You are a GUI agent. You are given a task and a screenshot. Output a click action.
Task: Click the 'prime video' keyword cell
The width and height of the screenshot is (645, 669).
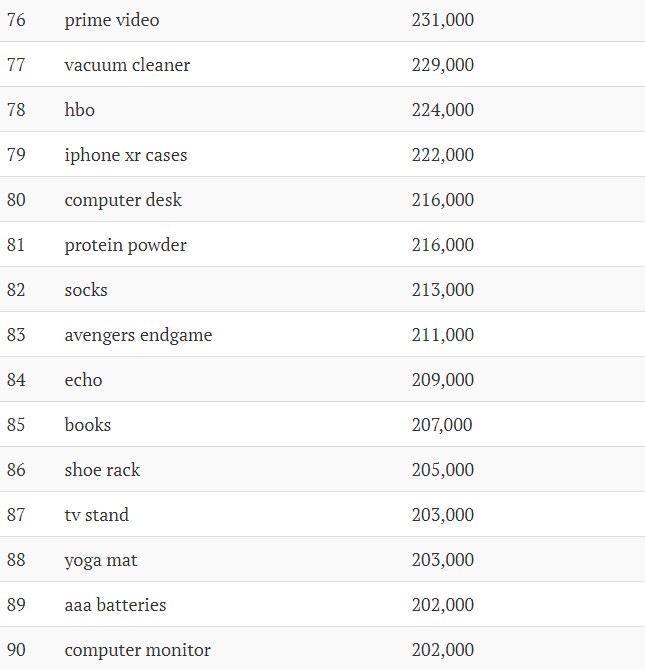point(112,20)
